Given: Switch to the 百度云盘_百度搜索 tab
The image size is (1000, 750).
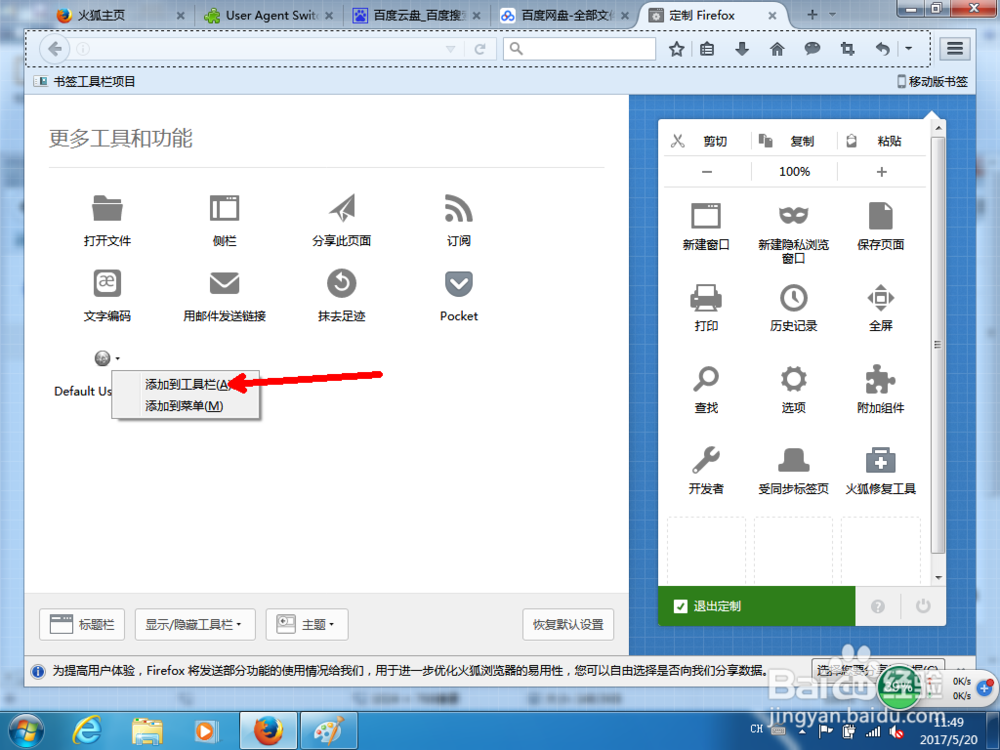Looking at the screenshot, I should [416, 15].
